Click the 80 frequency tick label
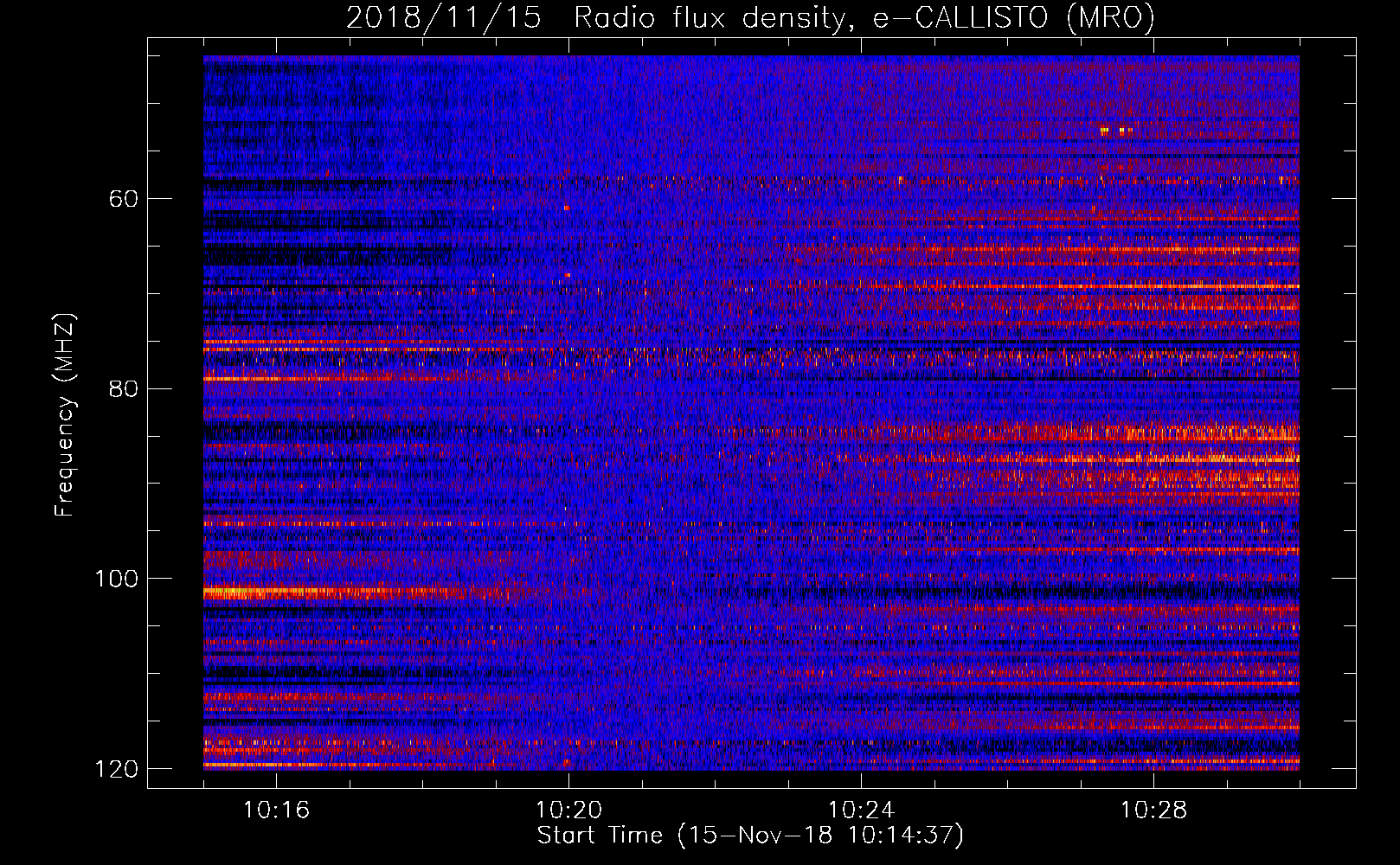This screenshot has height=865, width=1400. (124, 388)
